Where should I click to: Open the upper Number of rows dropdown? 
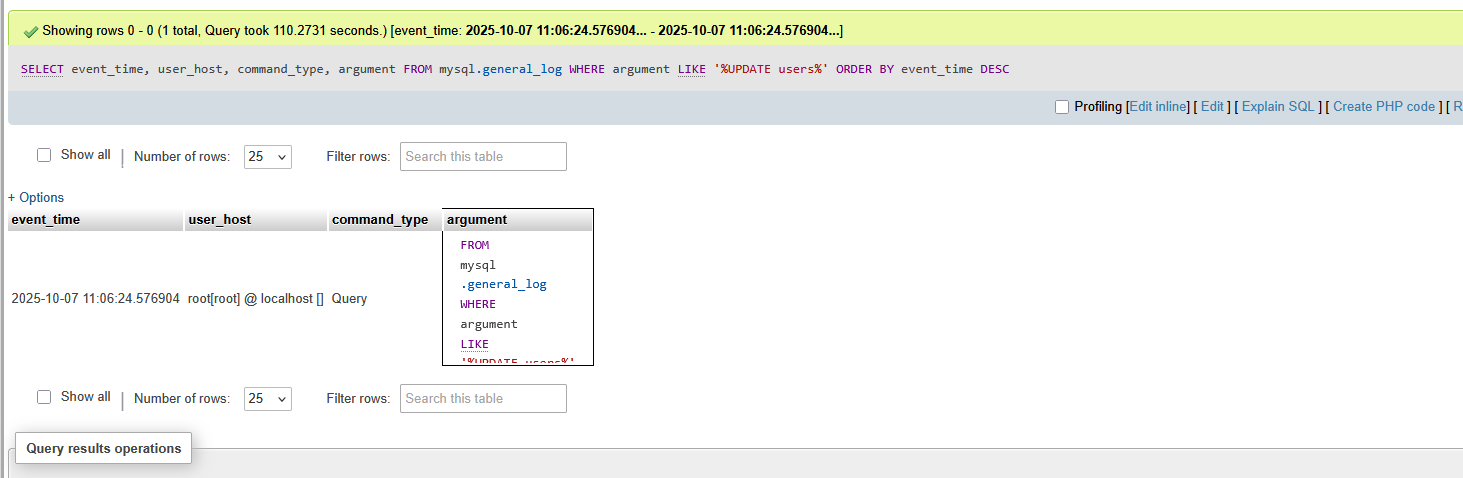click(267, 156)
